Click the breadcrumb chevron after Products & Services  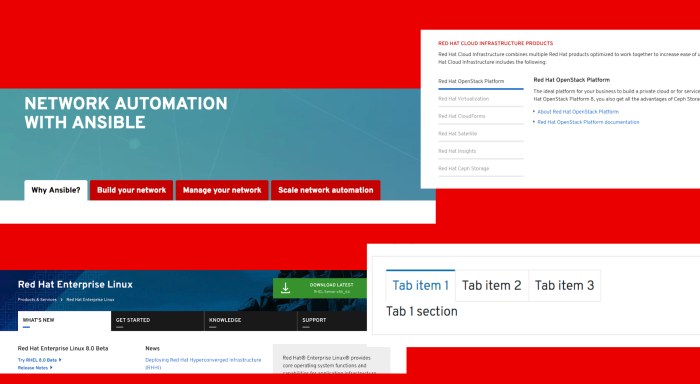tap(62, 300)
